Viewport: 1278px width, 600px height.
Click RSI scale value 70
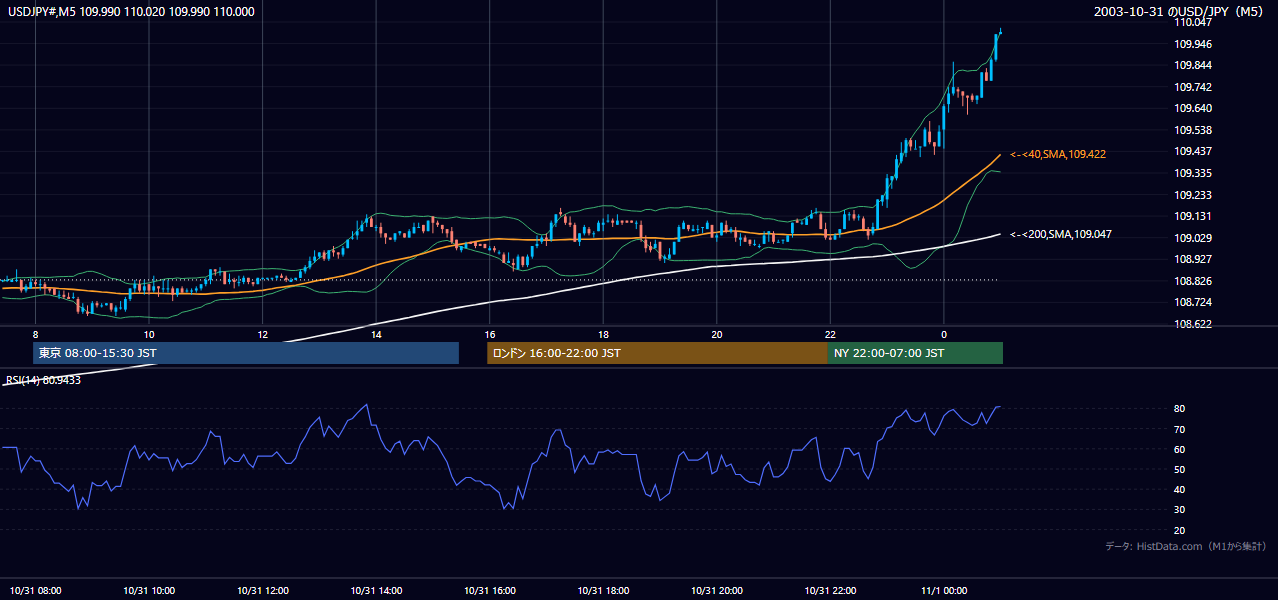tap(1179, 429)
